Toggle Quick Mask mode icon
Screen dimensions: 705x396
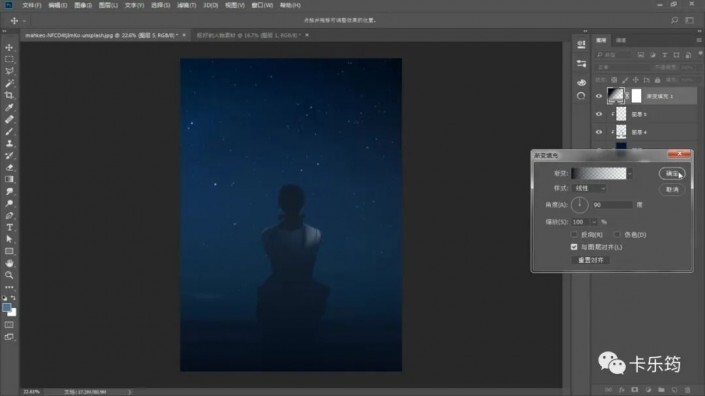pos(9,325)
